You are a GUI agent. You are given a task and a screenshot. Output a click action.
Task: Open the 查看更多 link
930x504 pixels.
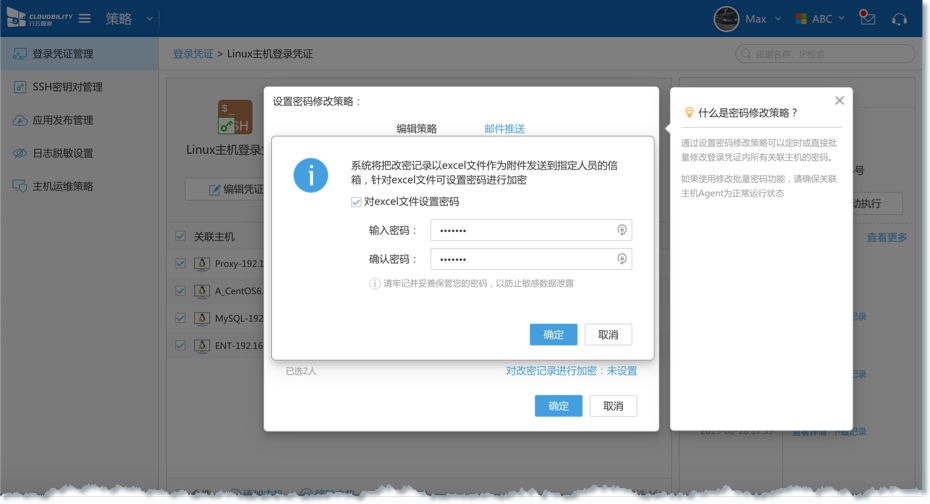[x=887, y=238]
